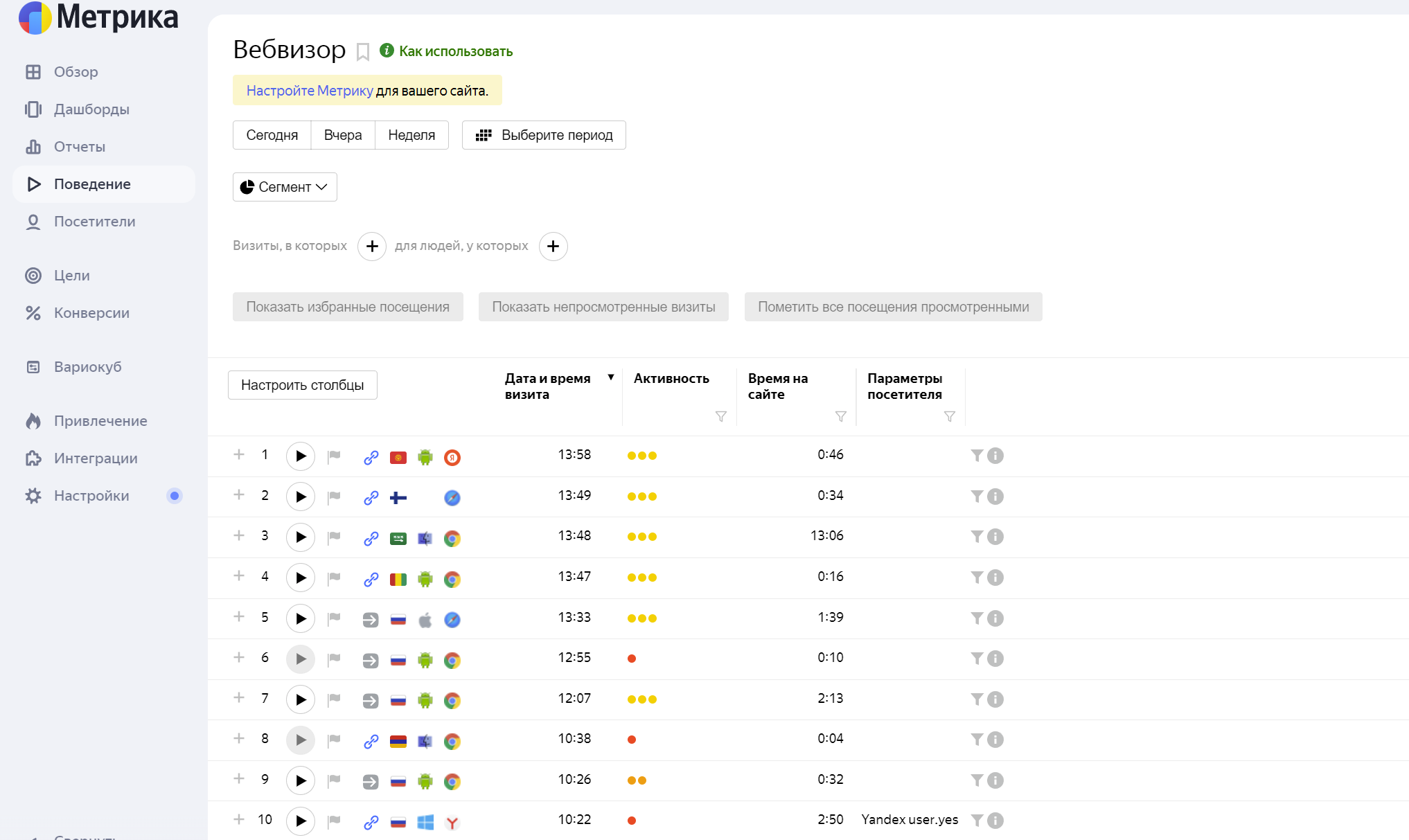Click the flag icon for visit 3
This screenshot has width=1409, height=840.
pyautogui.click(x=334, y=537)
